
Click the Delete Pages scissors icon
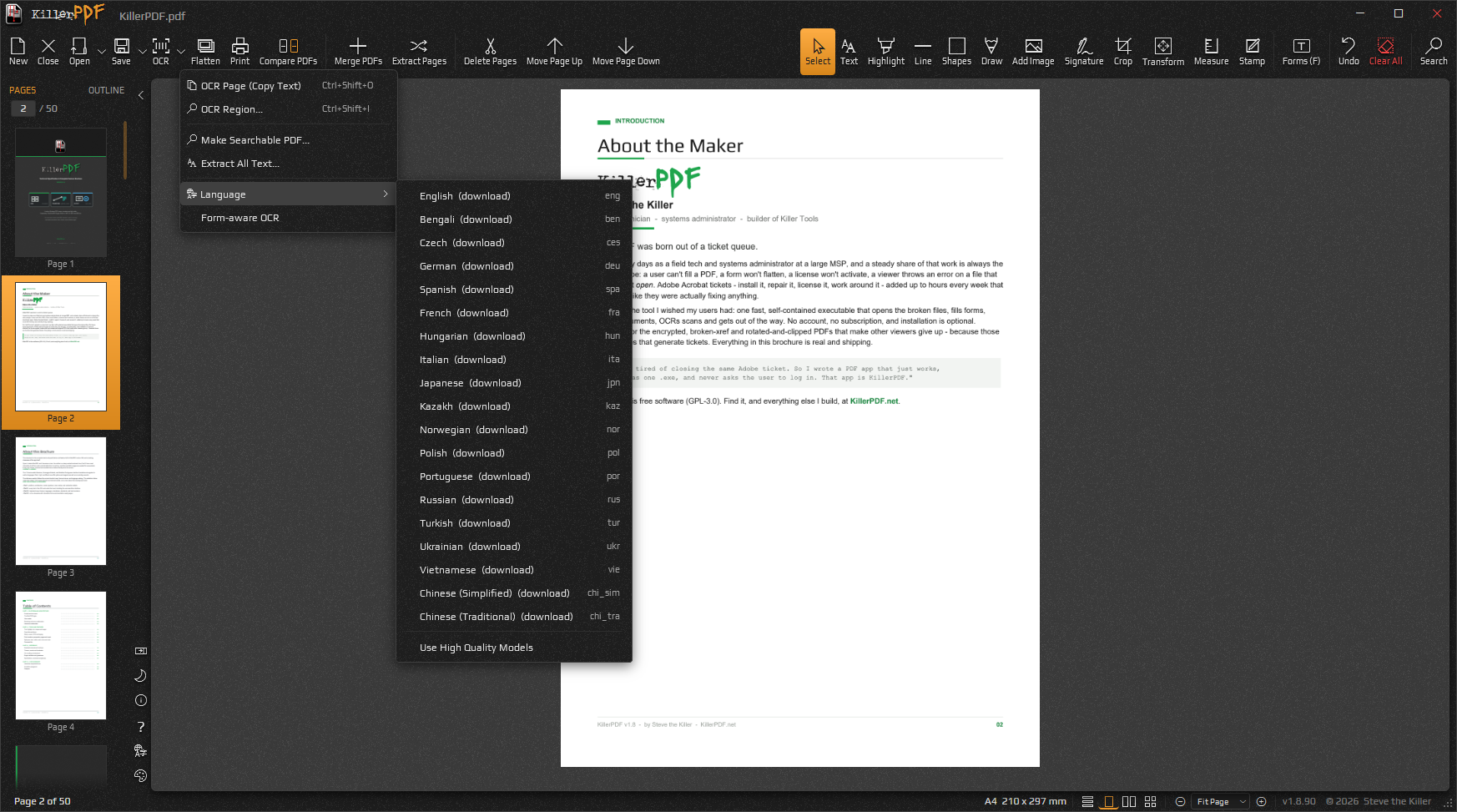point(490,51)
